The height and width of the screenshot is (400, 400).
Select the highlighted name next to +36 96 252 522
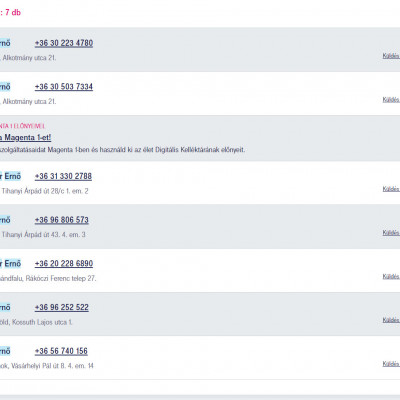(5, 307)
